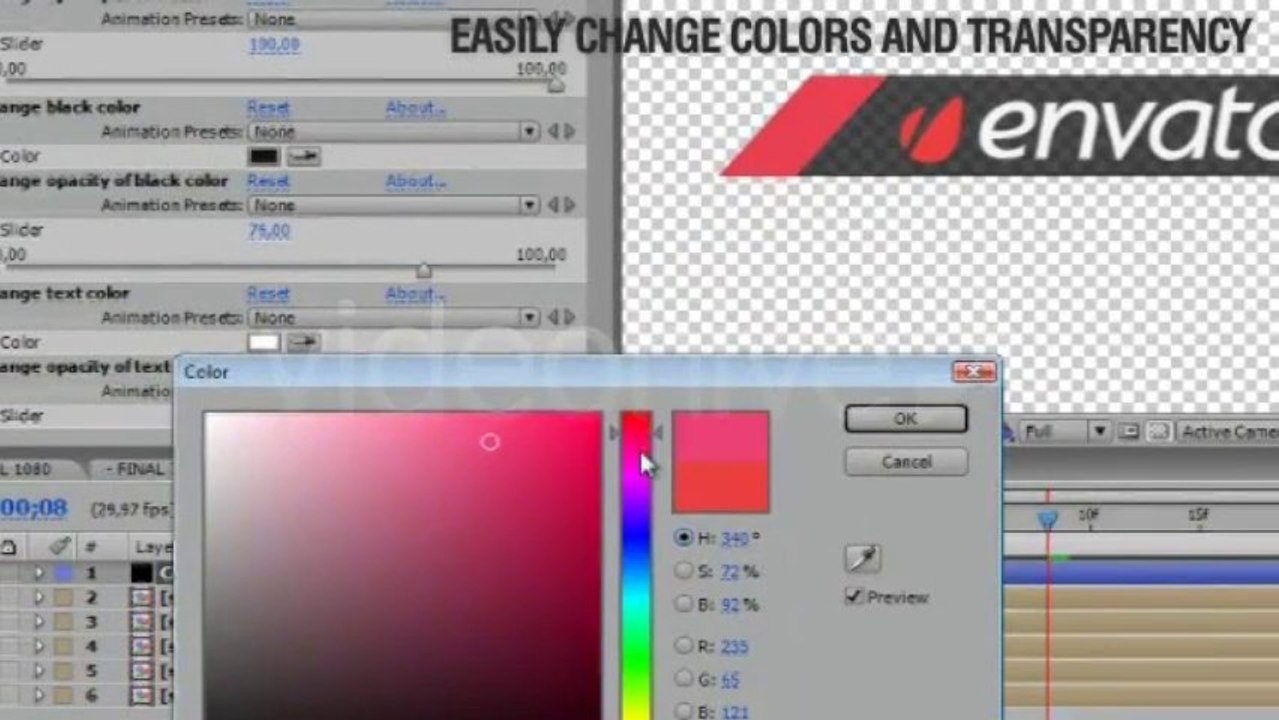The height and width of the screenshot is (720, 1279).
Task: Click layer 2 composition source icon
Action: (x=142, y=597)
